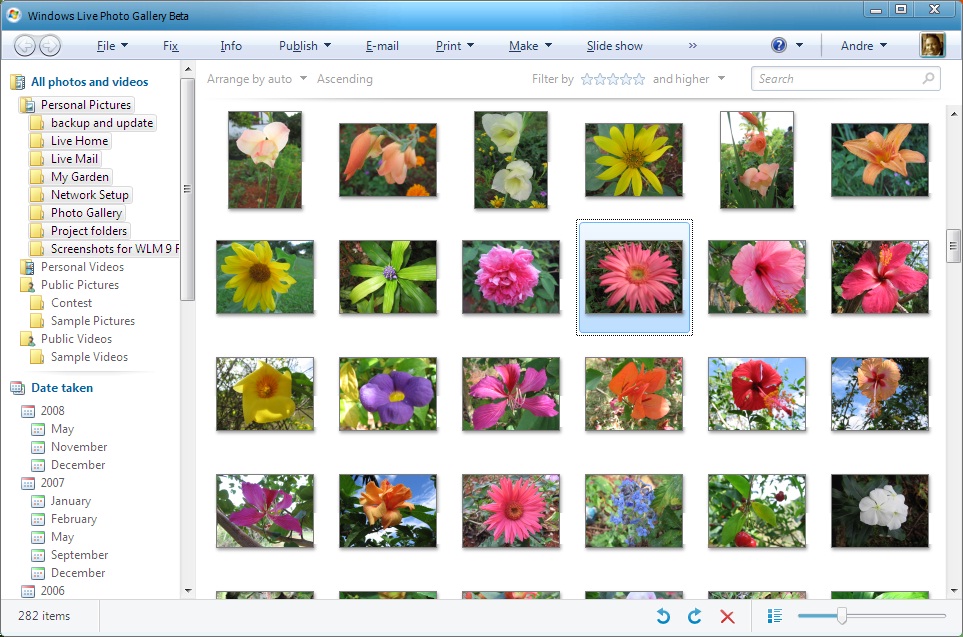Expand the 'and higher' filter dropdown
Screen dimensions: 963x637
pos(689,79)
